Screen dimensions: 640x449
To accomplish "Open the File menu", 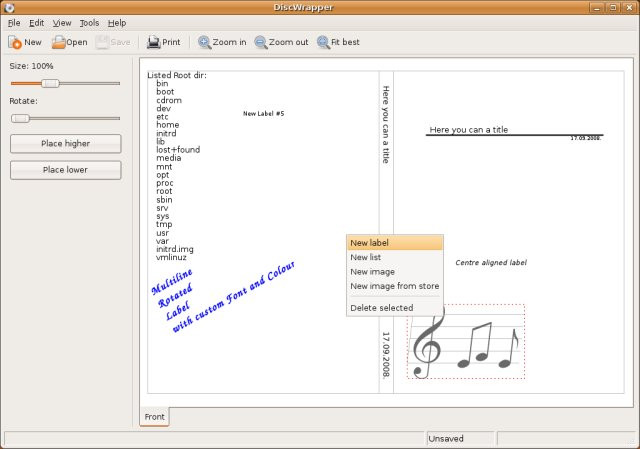I will pyautogui.click(x=14, y=22).
